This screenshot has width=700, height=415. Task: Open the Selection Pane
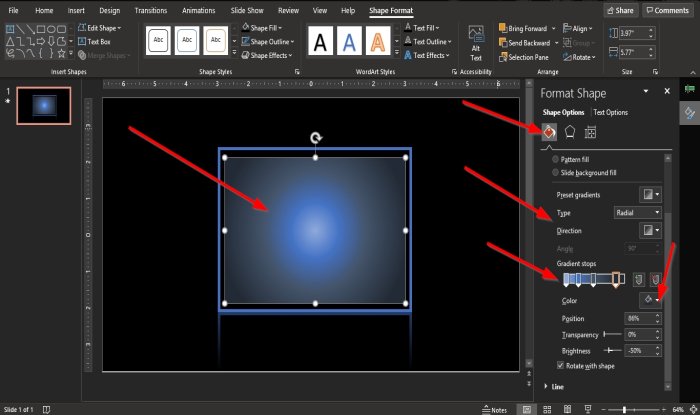click(524, 57)
